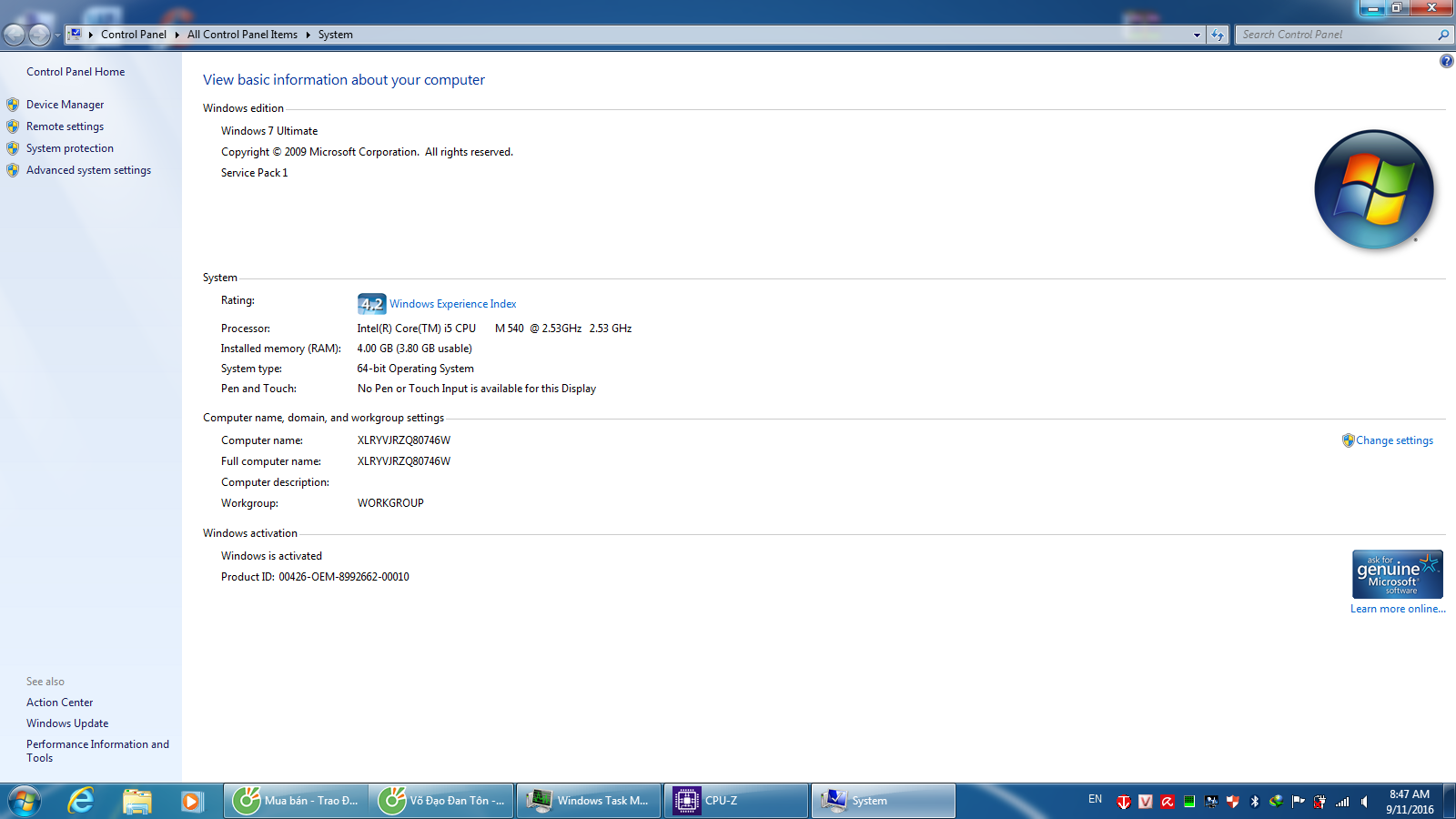Open the Help question mark icon
This screenshot has width=1456, height=819.
pos(1446,61)
